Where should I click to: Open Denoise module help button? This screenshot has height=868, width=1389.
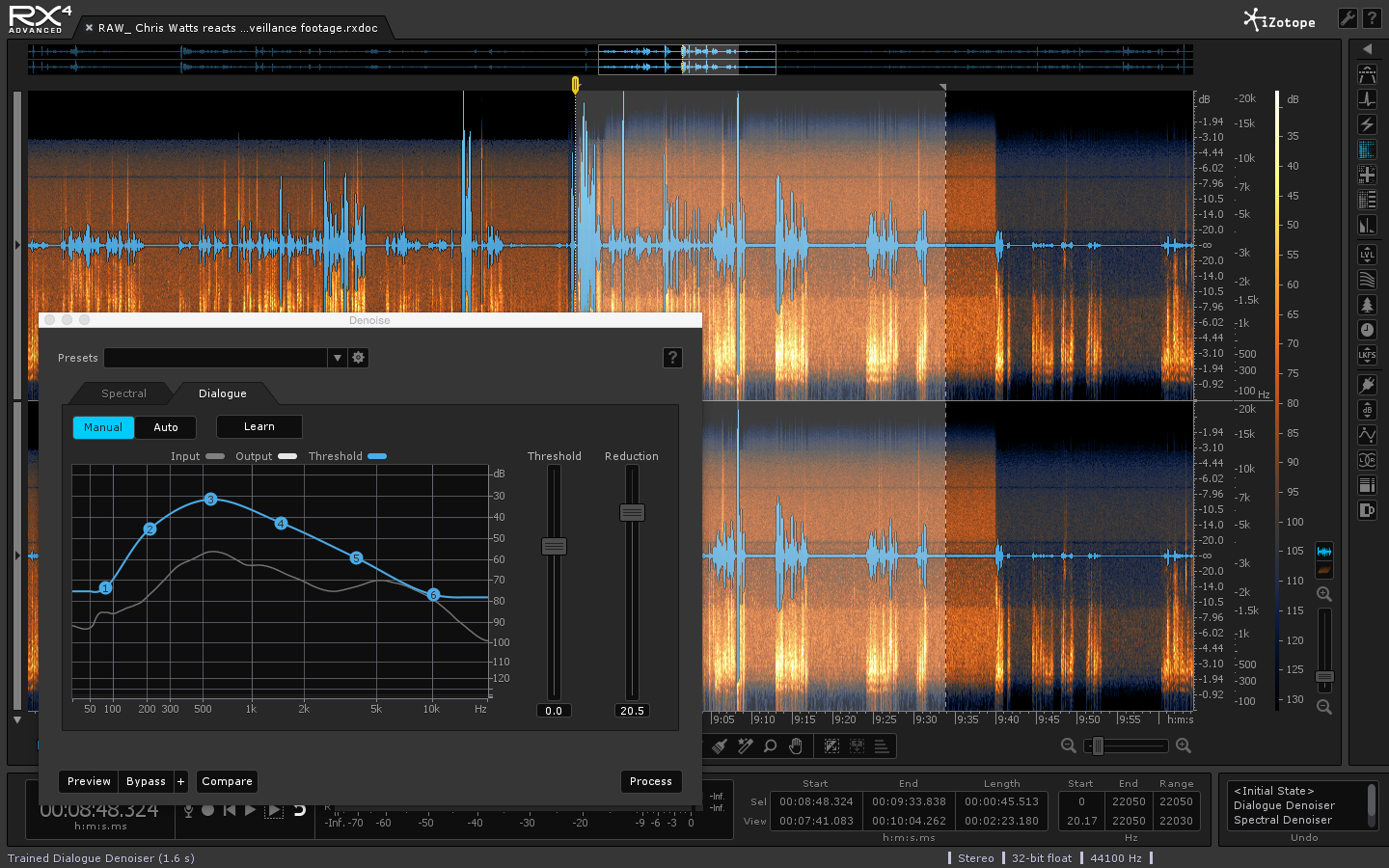coord(673,358)
